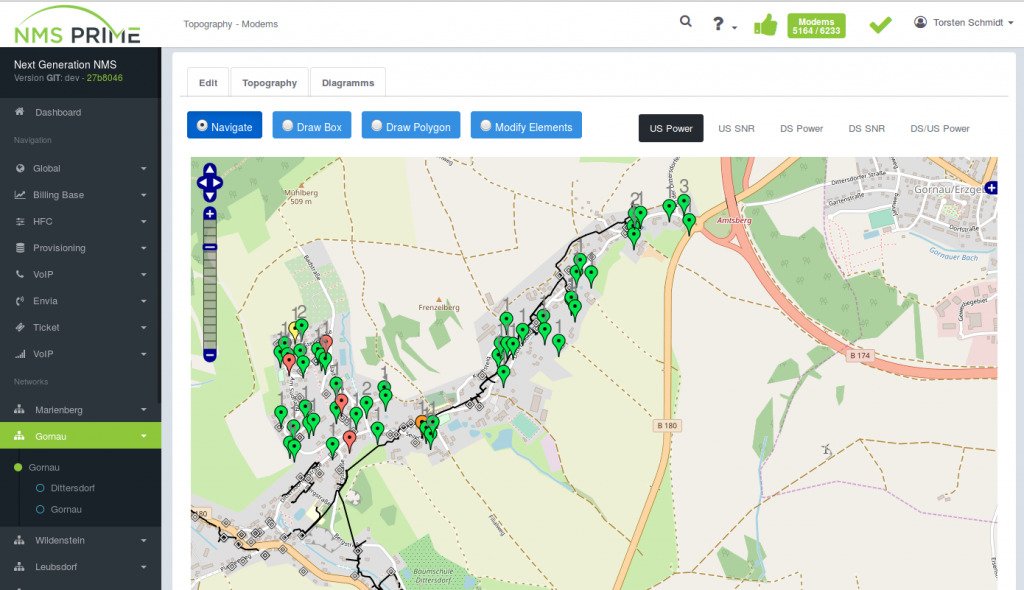This screenshot has width=1024, height=590.
Task: Click the green check mark icon
Action: tap(880, 25)
